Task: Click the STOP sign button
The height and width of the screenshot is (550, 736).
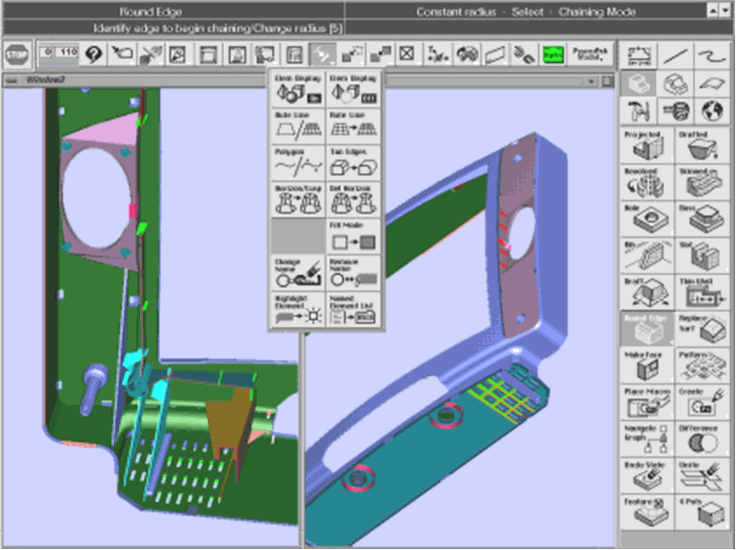Action: tap(17, 54)
